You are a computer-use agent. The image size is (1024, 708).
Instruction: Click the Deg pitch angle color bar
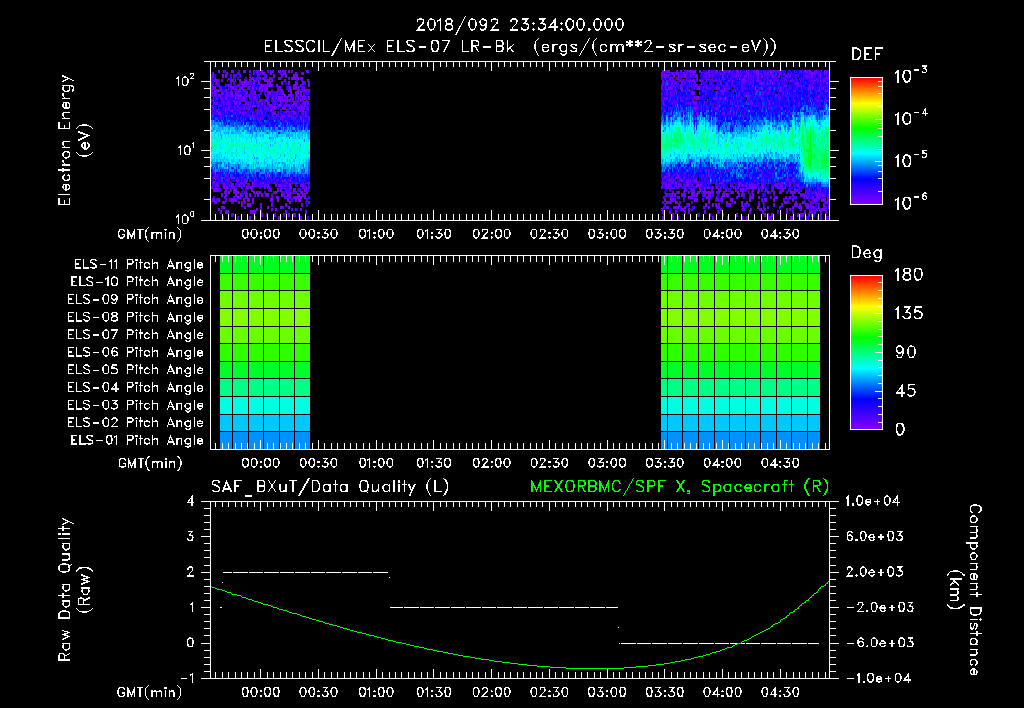pyautogui.click(x=866, y=352)
